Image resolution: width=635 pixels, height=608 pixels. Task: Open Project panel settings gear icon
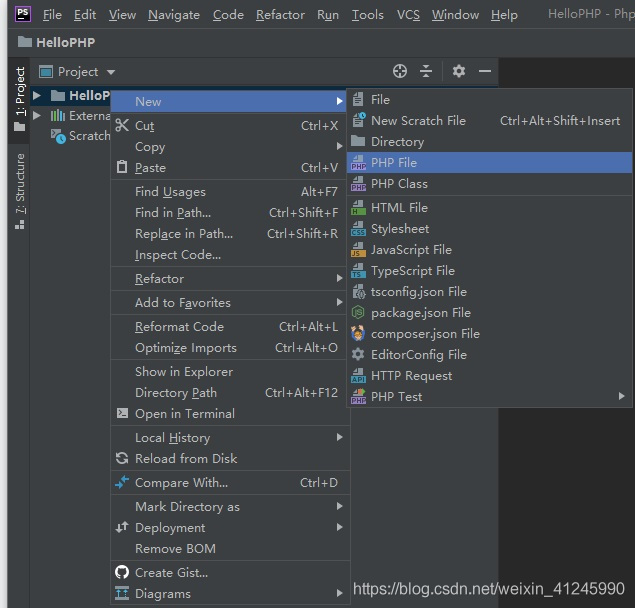point(459,71)
